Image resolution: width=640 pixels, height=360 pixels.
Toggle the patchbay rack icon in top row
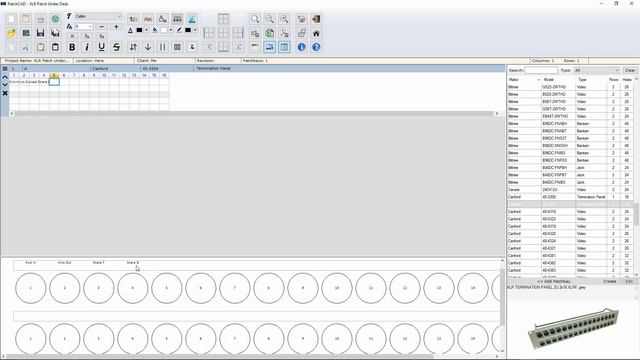click(177, 19)
